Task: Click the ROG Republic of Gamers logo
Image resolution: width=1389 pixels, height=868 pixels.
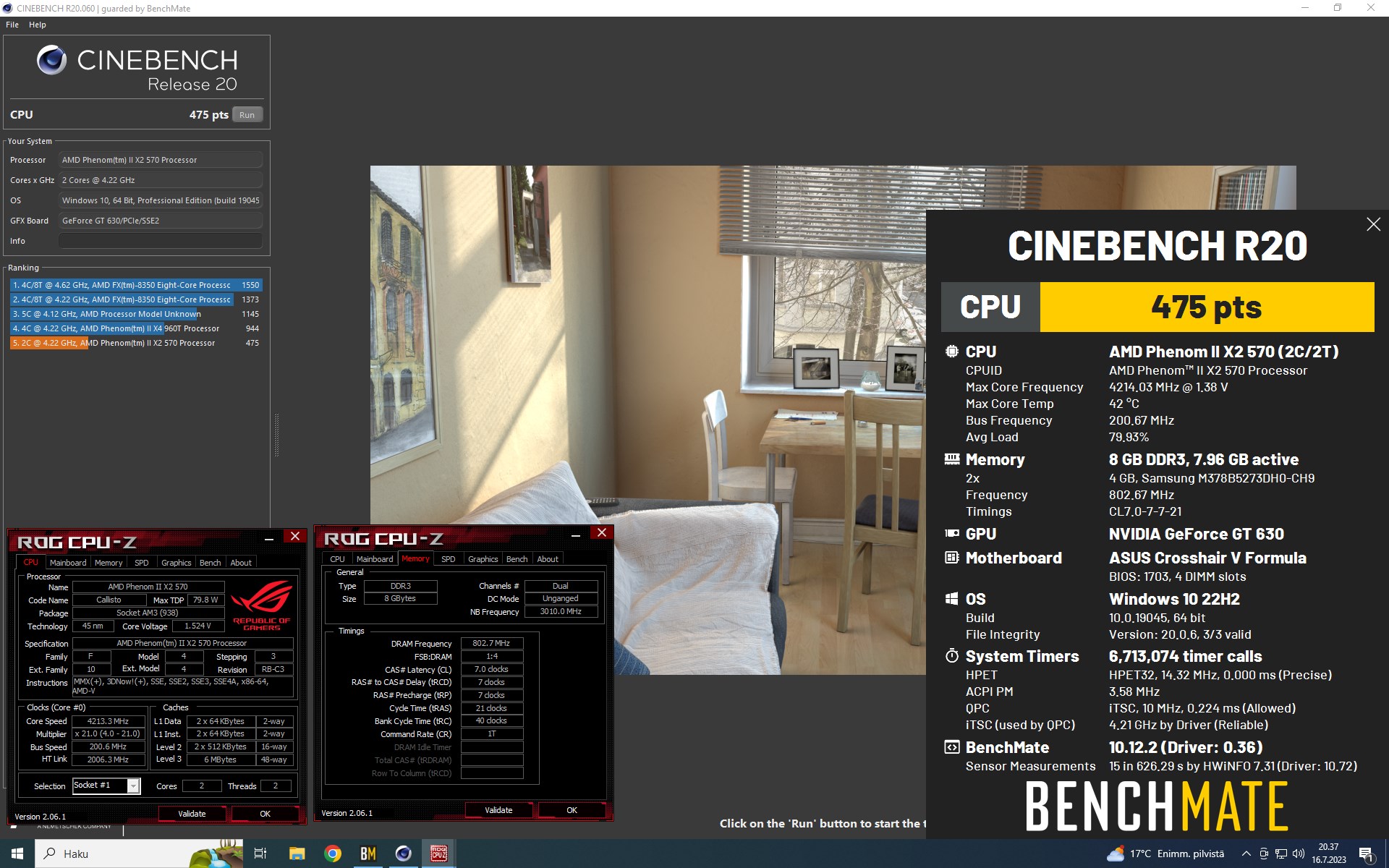Action: coord(262,606)
